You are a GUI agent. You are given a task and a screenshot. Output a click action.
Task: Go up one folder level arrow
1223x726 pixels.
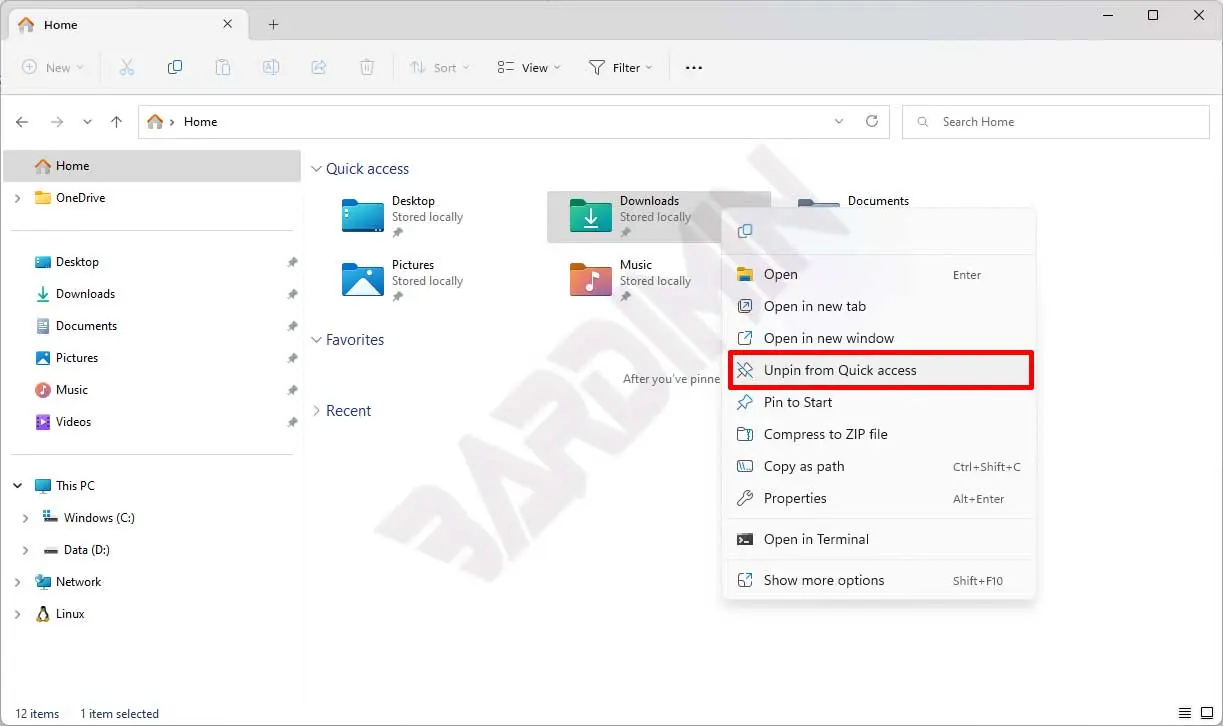point(116,122)
